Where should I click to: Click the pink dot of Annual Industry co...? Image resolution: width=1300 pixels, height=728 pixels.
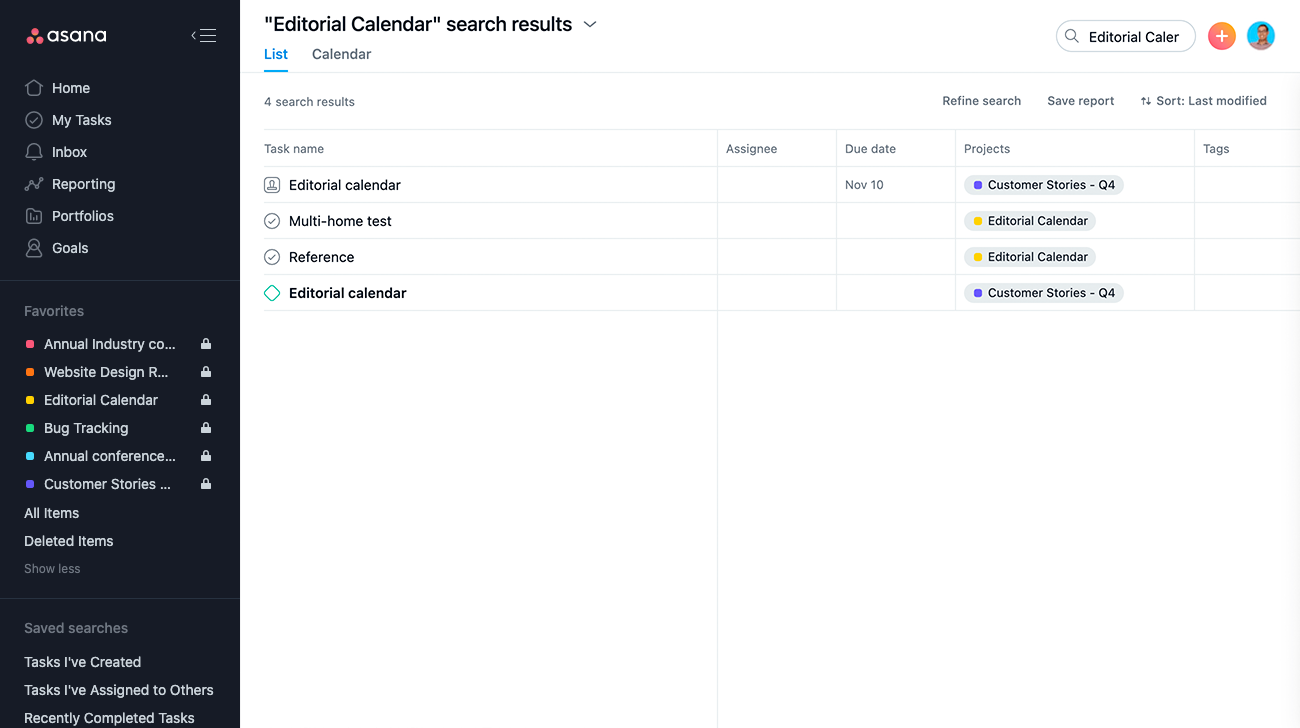[30, 344]
